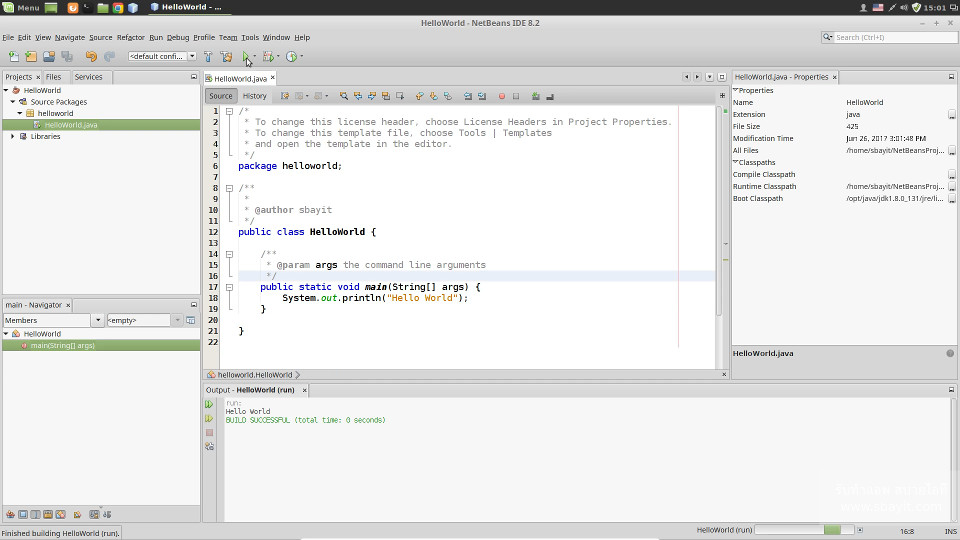Click the Previous Bookmark icon
The image size is (960, 540).
pyautogui.click(x=419, y=96)
